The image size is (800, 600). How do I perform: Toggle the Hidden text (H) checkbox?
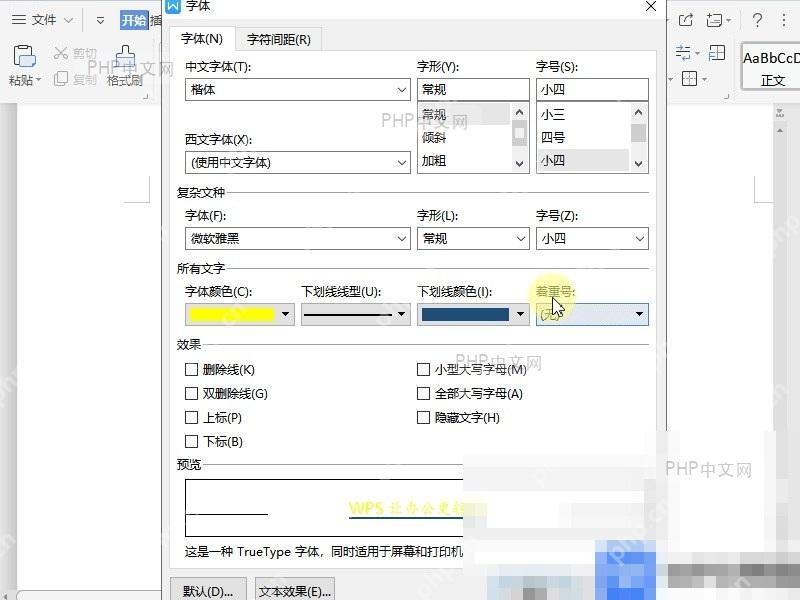(x=423, y=417)
